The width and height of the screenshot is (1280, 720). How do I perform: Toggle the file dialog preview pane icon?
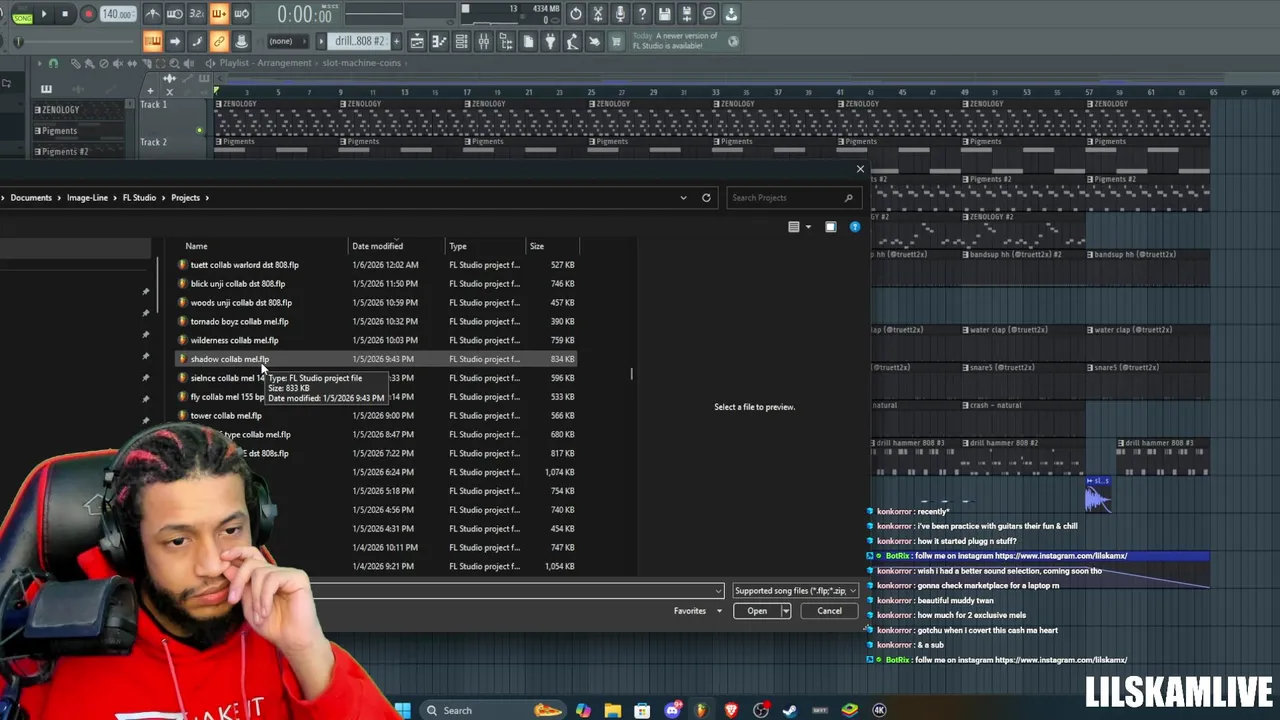[830, 227]
